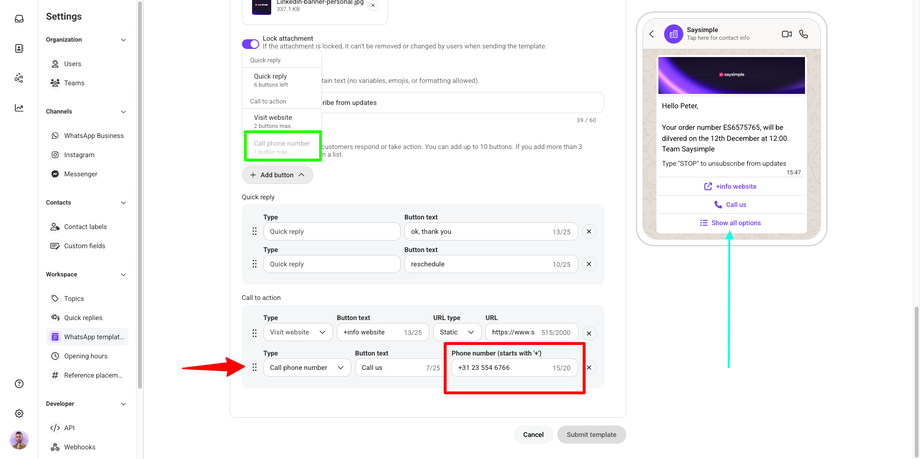Click banner image in phone preview
The width and height of the screenshot is (920, 459).
coord(731,75)
